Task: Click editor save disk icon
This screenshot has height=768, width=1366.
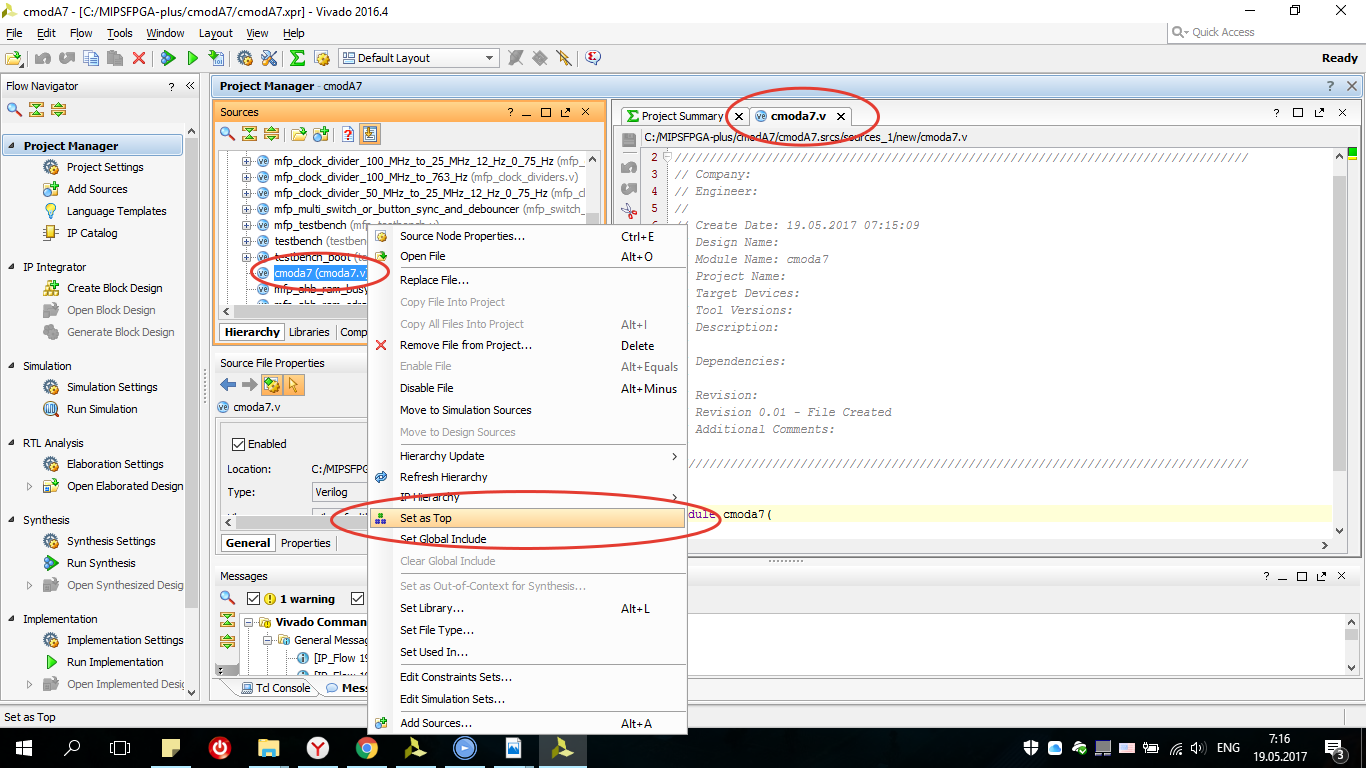Action: click(629, 140)
